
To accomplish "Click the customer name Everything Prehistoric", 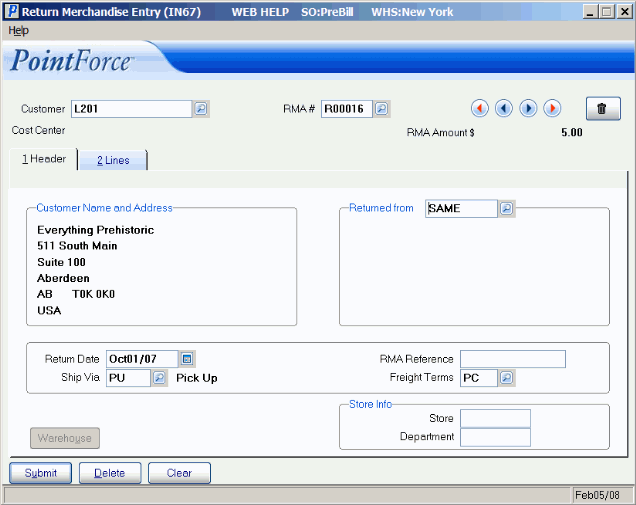I will click(96, 230).
